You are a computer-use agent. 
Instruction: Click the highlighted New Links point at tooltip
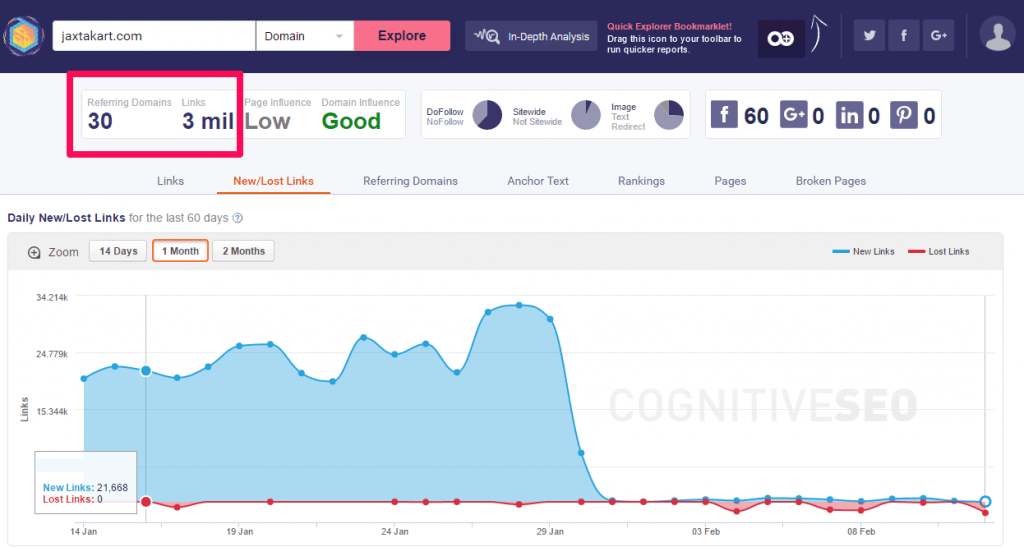pyautogui.click(x=146, y=371)
